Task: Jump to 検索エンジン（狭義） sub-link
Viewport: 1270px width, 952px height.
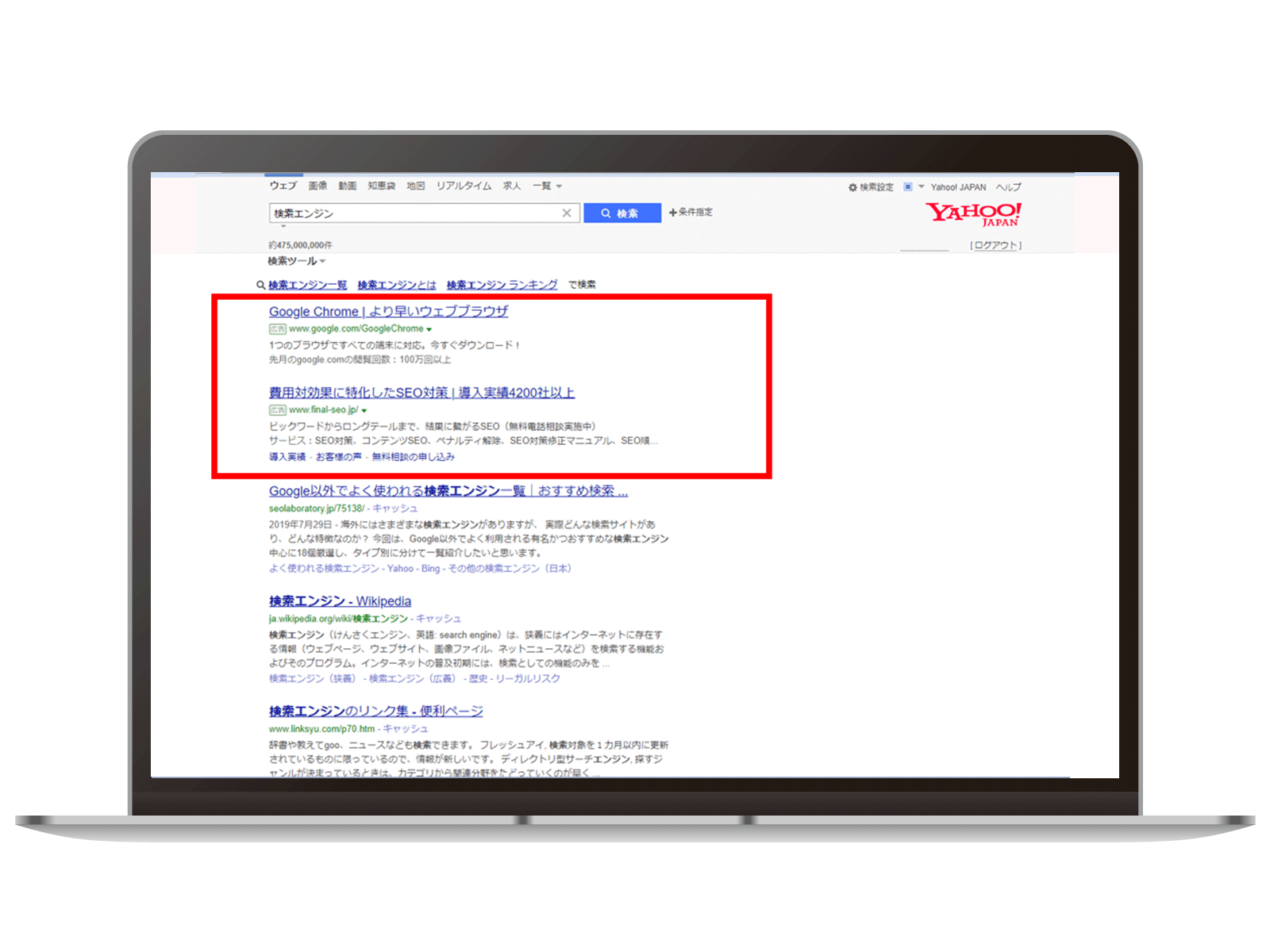Action: coord(313,679)
